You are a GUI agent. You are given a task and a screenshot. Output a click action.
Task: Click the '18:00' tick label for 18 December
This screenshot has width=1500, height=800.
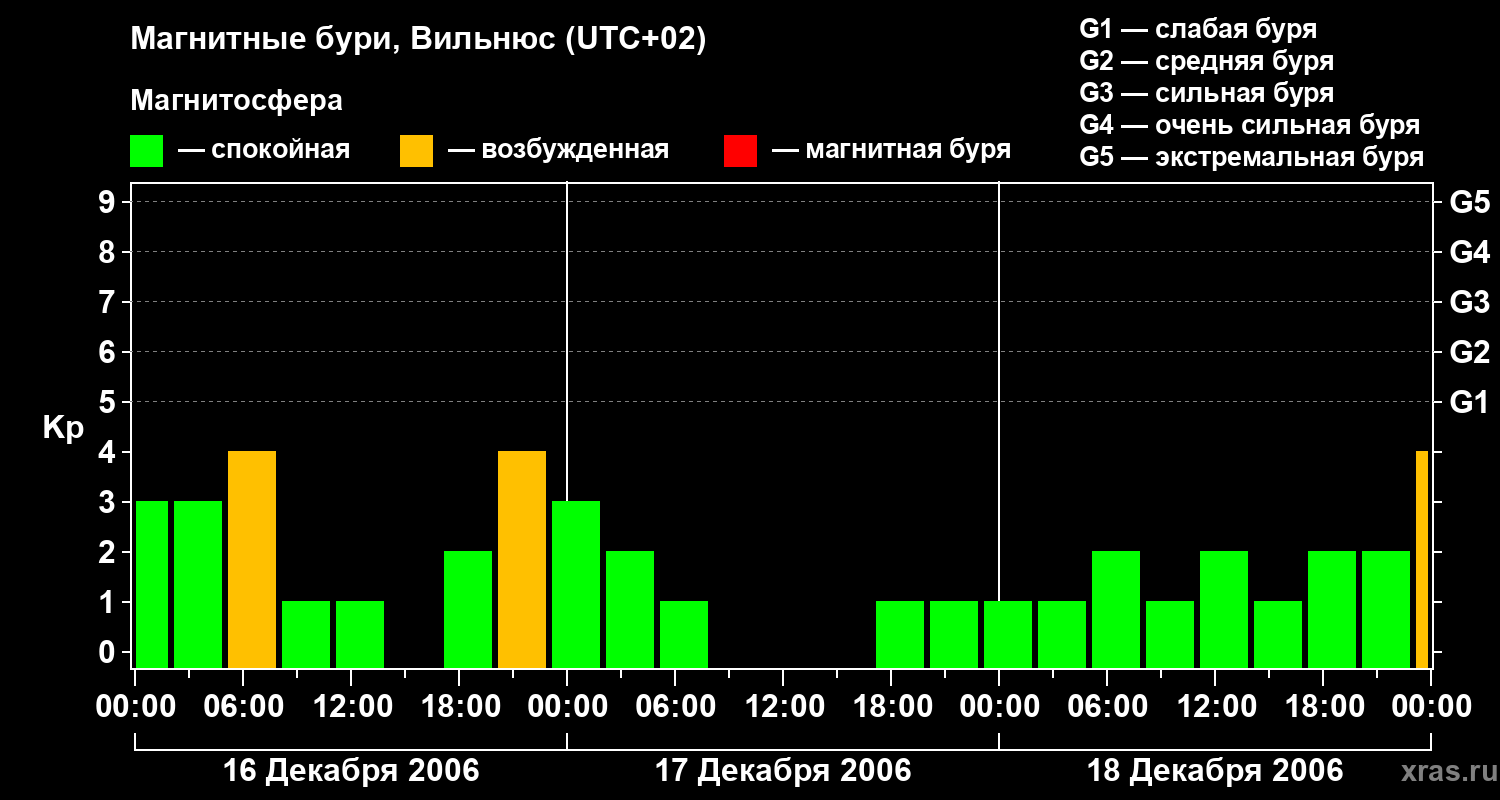pyautogui.click(x=1323, y=707)
